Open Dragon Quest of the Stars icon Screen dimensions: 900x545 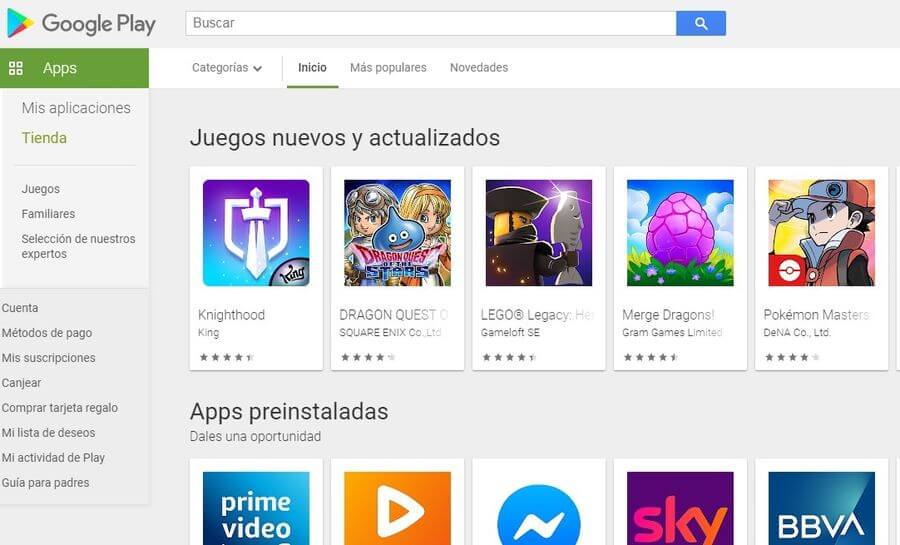click(x=397, y=233)
